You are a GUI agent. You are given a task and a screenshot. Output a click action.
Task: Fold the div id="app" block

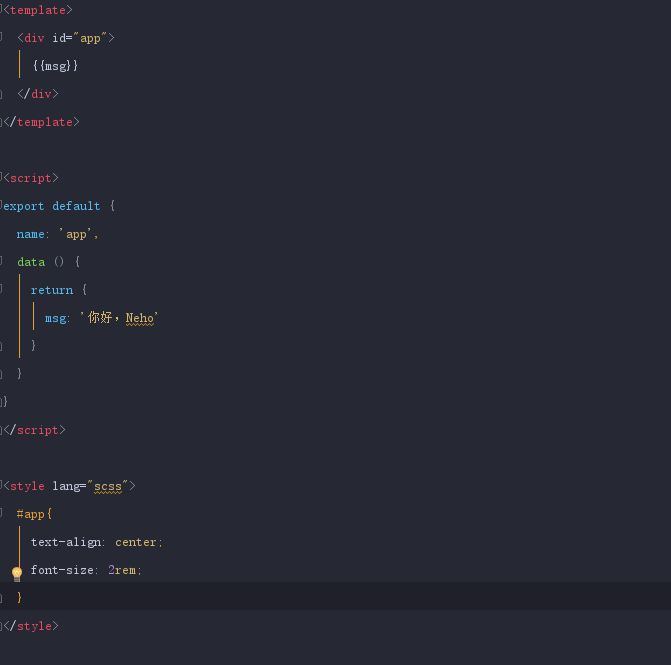coord(3,38)
